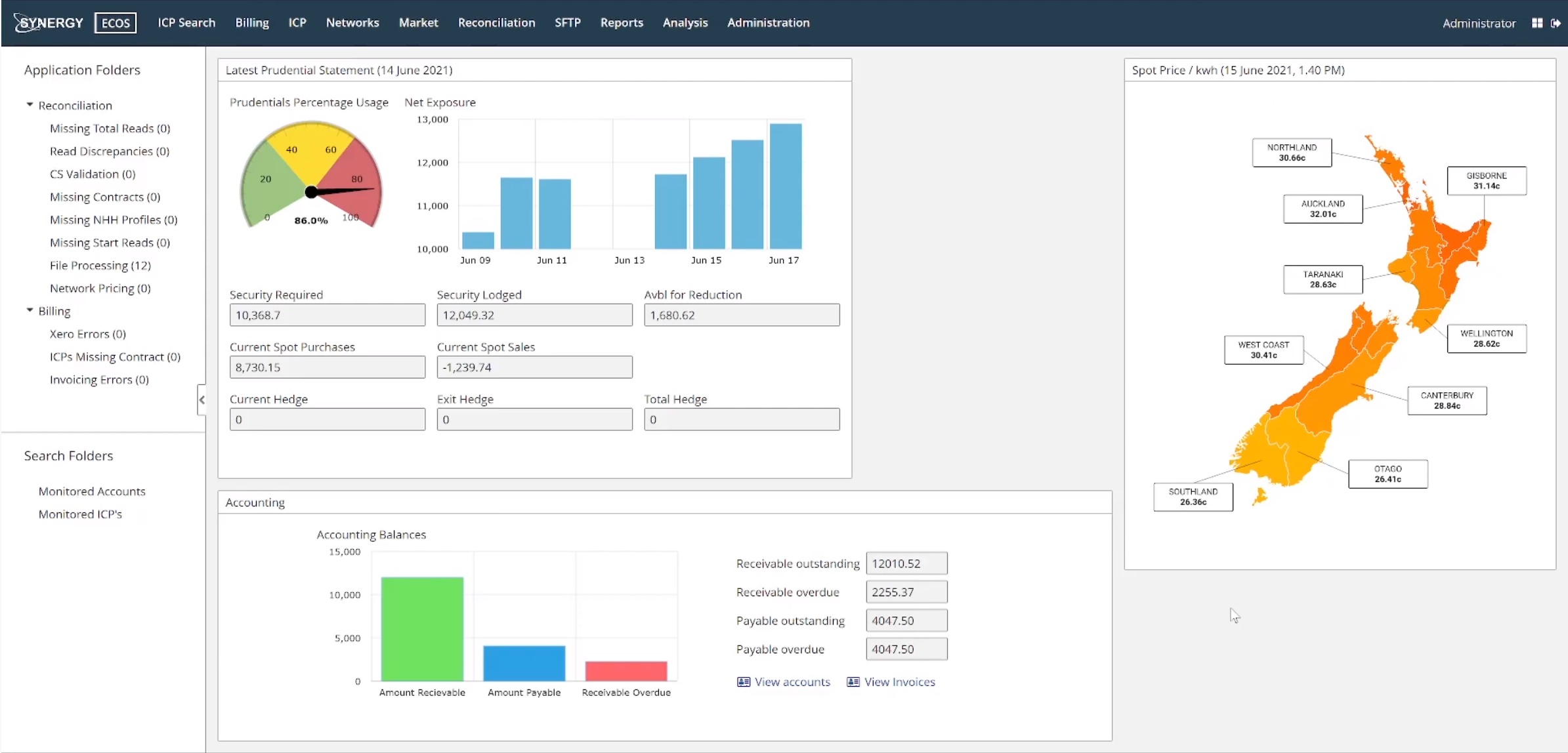The width and height of the screenshot is (1568, 753).
Task: Open the ICP menu
Action: 297,23
